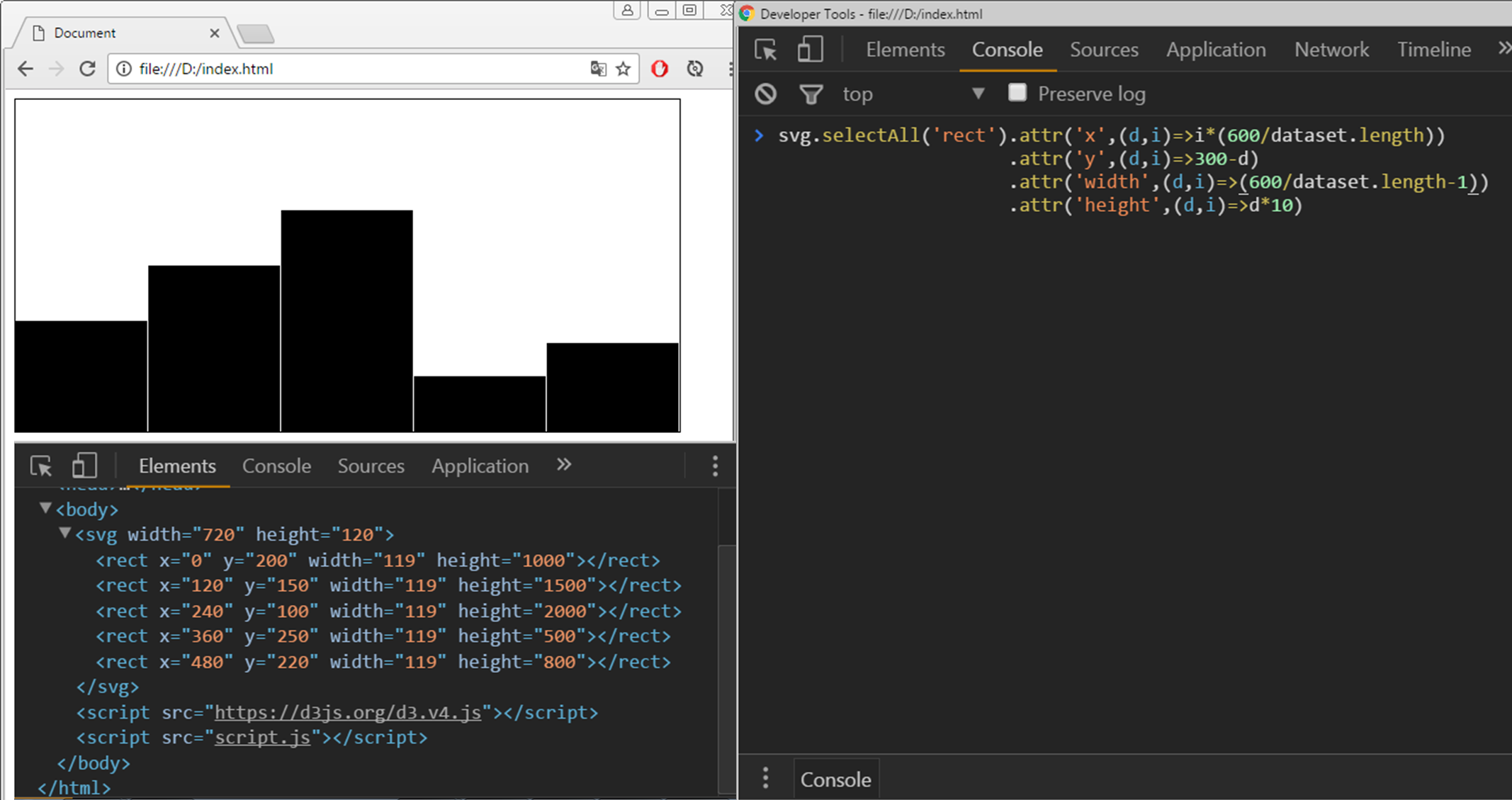Reload the page with browser refresh icon
The height and width of the screenshot is (800, 1512).
click(87, 69)
